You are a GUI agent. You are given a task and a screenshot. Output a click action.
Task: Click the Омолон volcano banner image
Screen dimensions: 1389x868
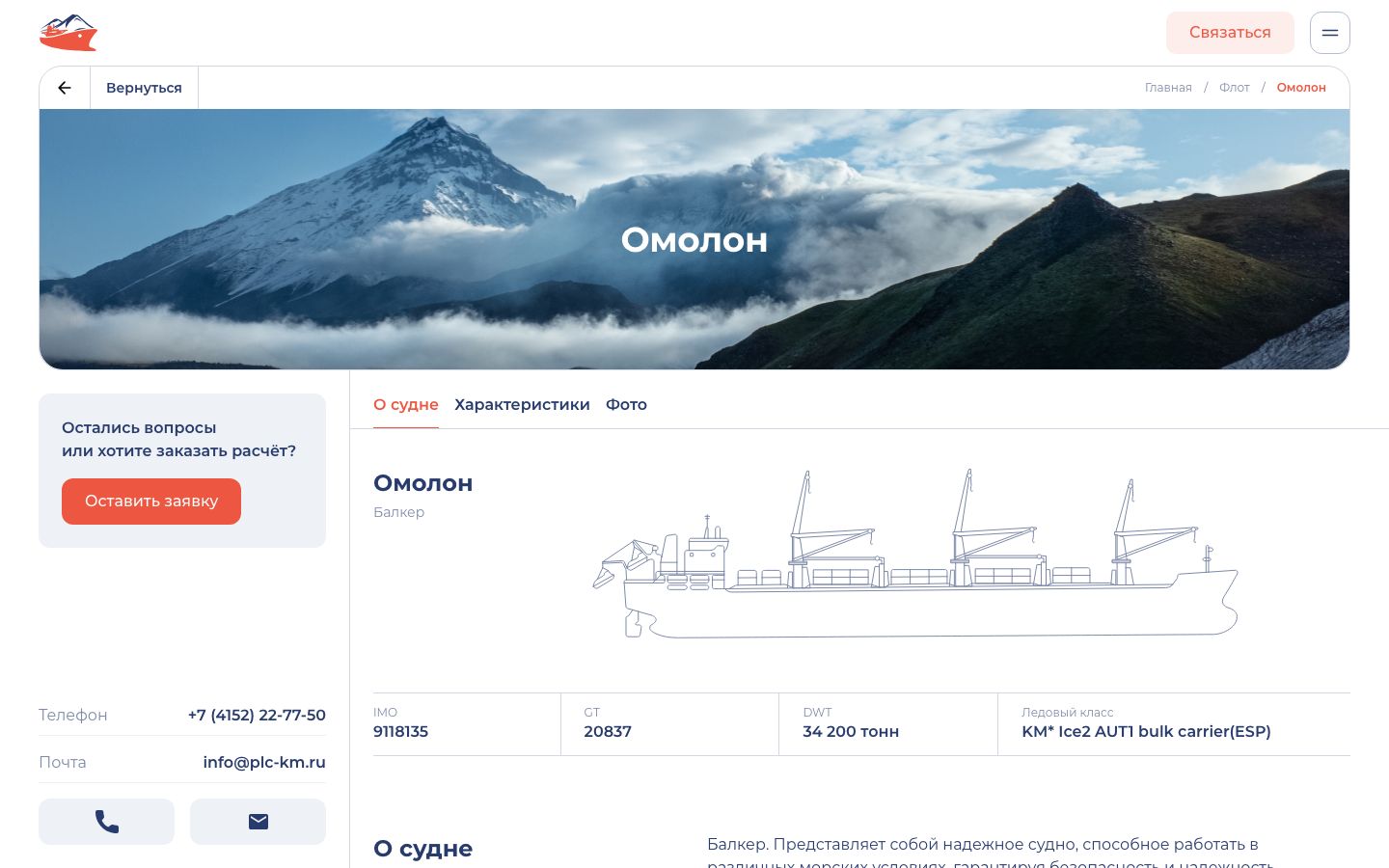click(694, 239)
